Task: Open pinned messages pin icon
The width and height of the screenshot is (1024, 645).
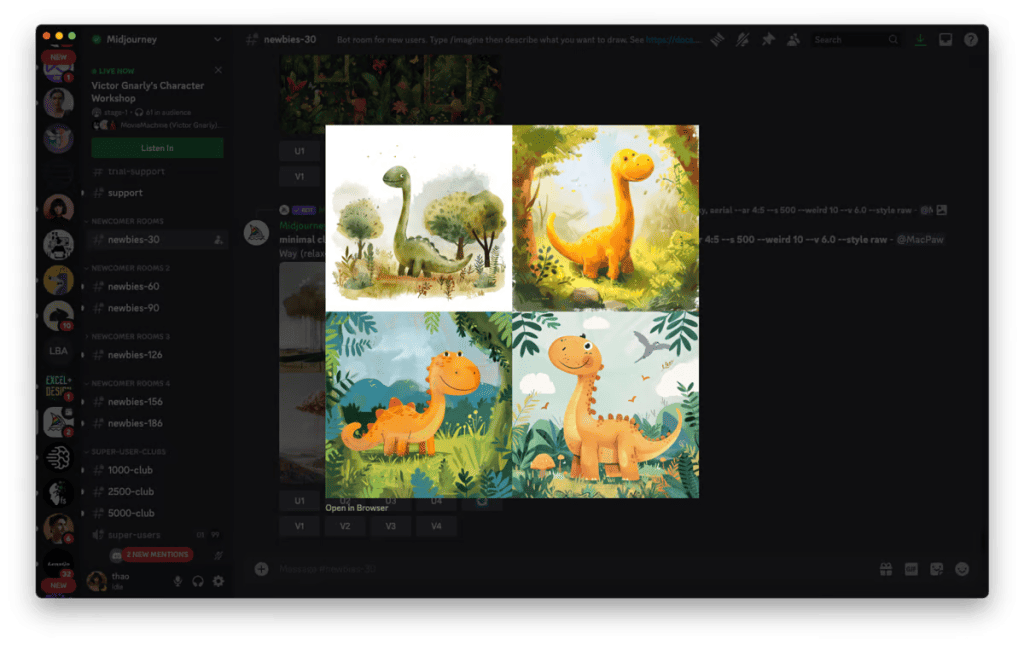Action: point(768,40)
